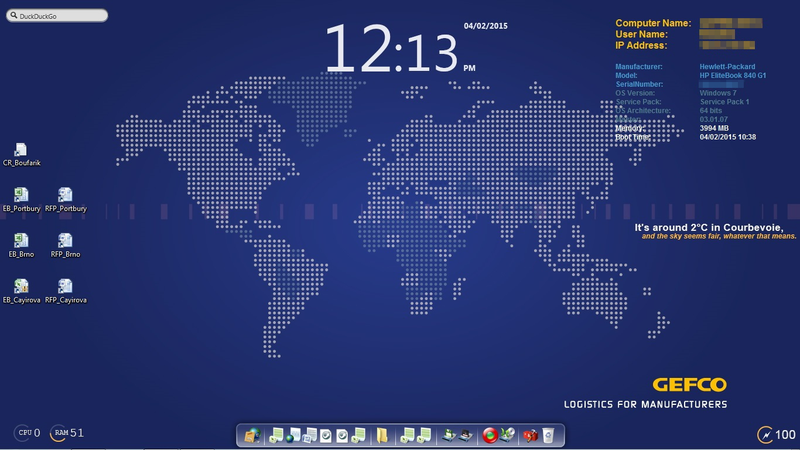Click the 04/02/2015 date text
Viewport: 800px width, 450px height.
tap(486, 26)
